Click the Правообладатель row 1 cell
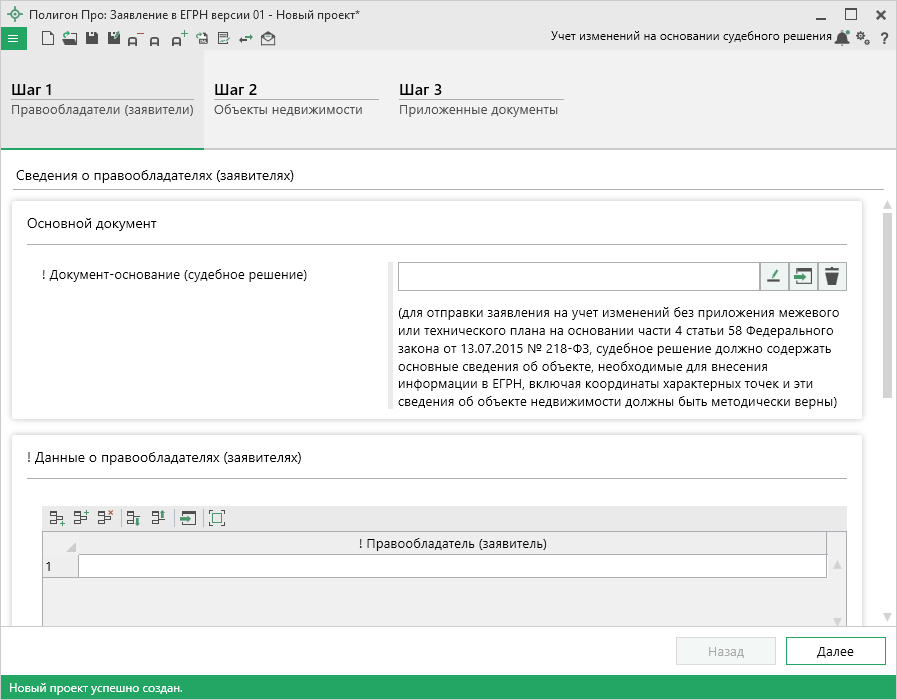897x700 pixels. pos(452,566)
